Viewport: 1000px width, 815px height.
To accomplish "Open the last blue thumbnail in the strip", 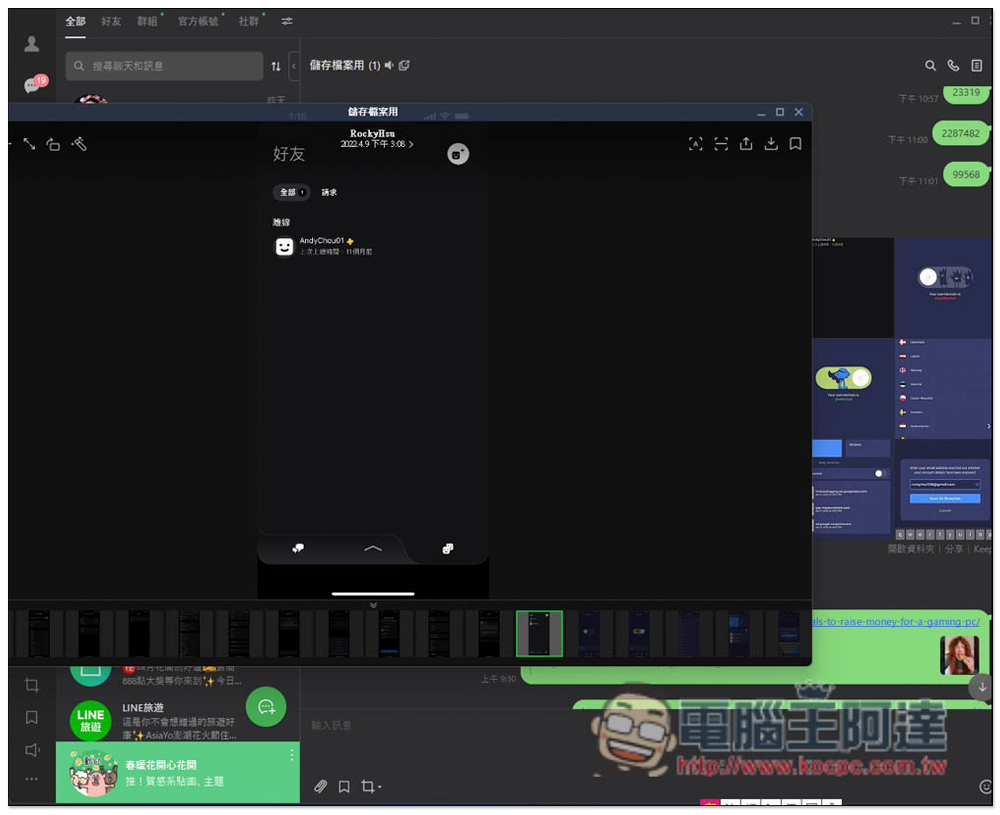I will pos(788,633).
